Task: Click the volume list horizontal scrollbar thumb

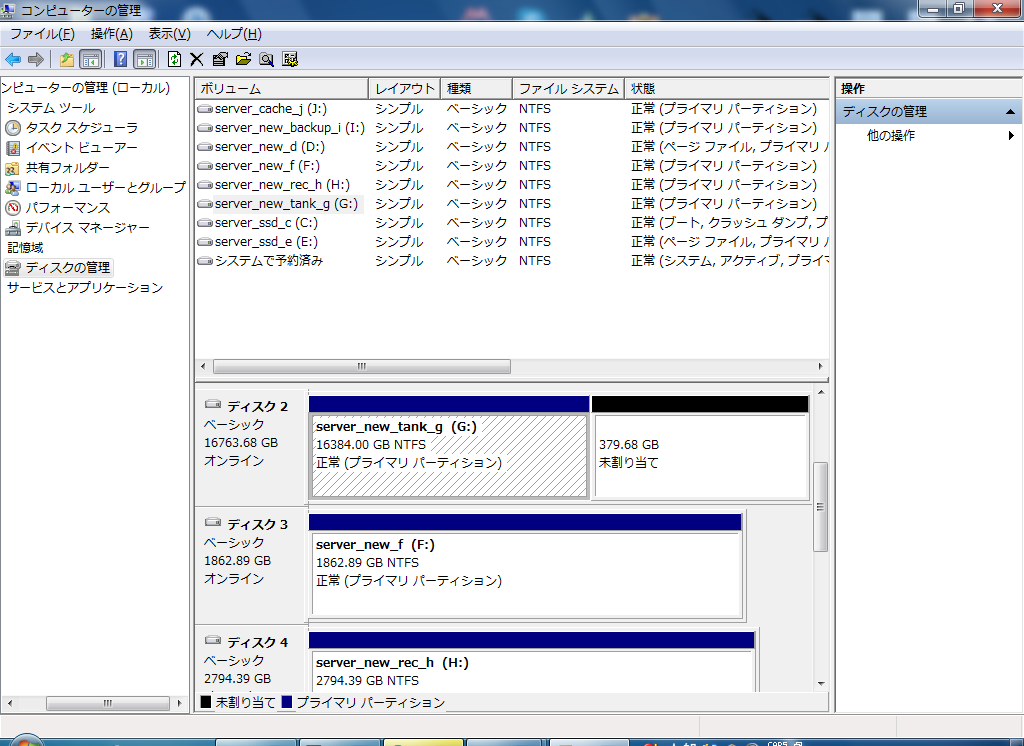Action: (361, 367)
